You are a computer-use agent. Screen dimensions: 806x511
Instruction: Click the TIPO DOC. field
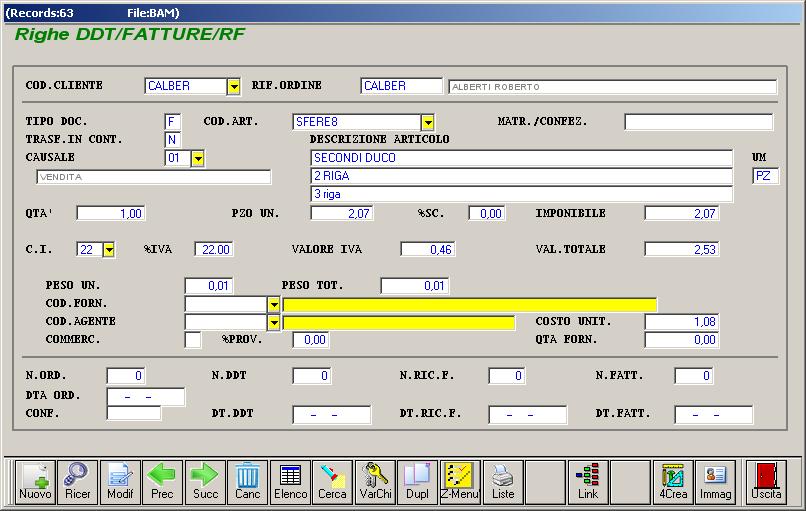pos(172,122)
